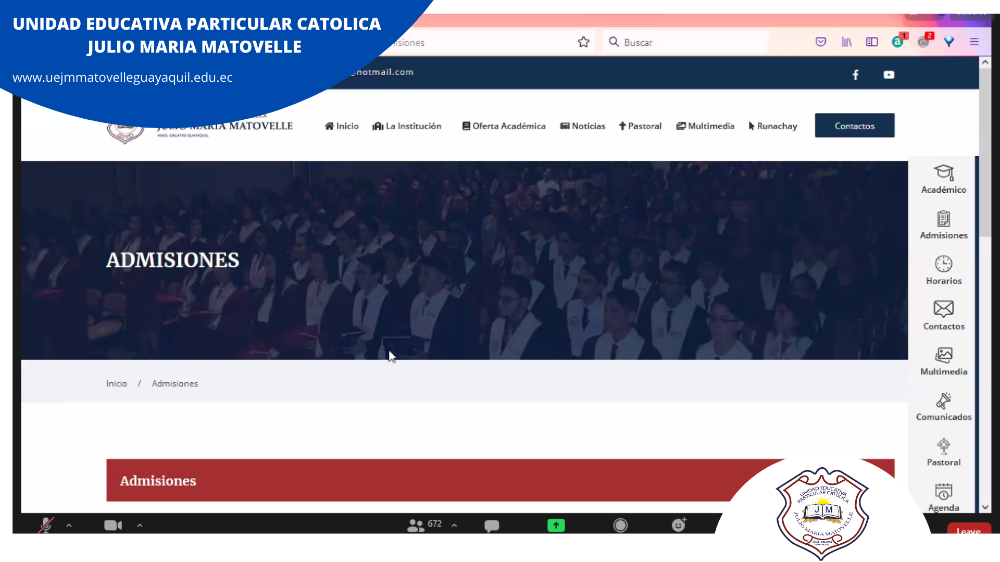Open the Multimedia menu in navbar

point(705,126)
